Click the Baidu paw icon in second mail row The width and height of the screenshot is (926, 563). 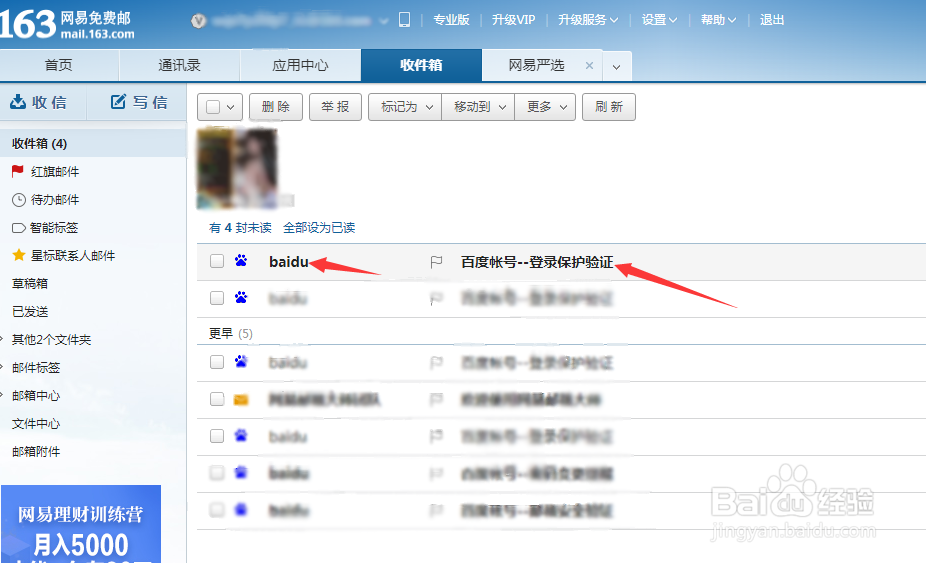pos(241,297)
